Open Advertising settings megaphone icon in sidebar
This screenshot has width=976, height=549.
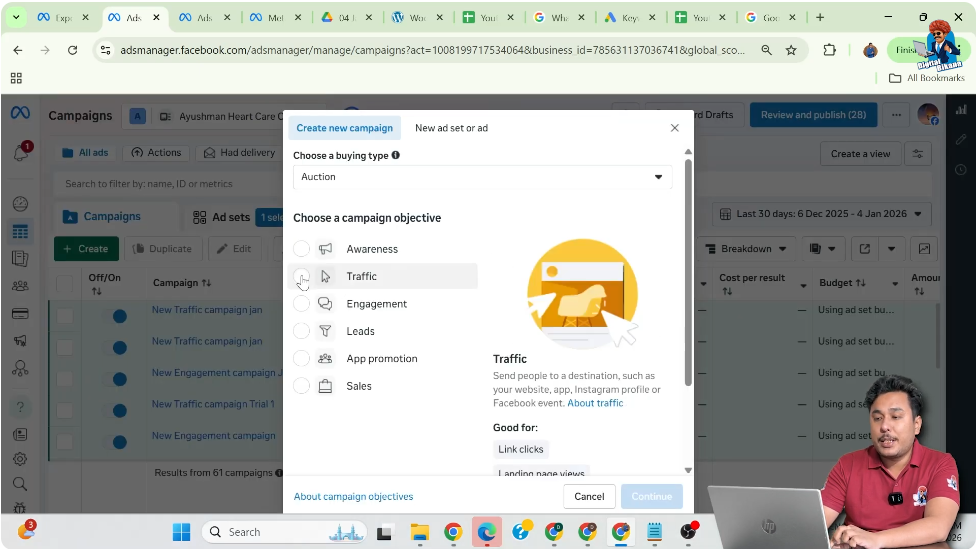click(20, 340)
